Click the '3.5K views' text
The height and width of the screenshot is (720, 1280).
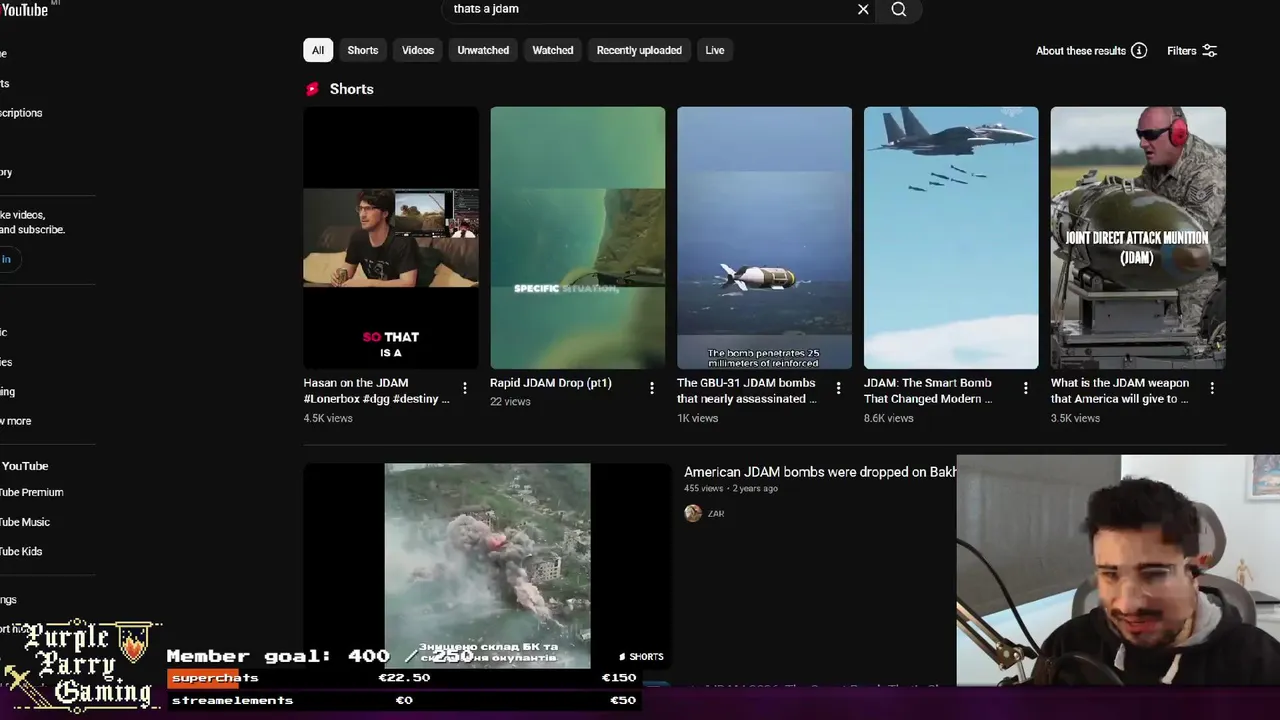pyautogui.click(x=1075, y=418)
